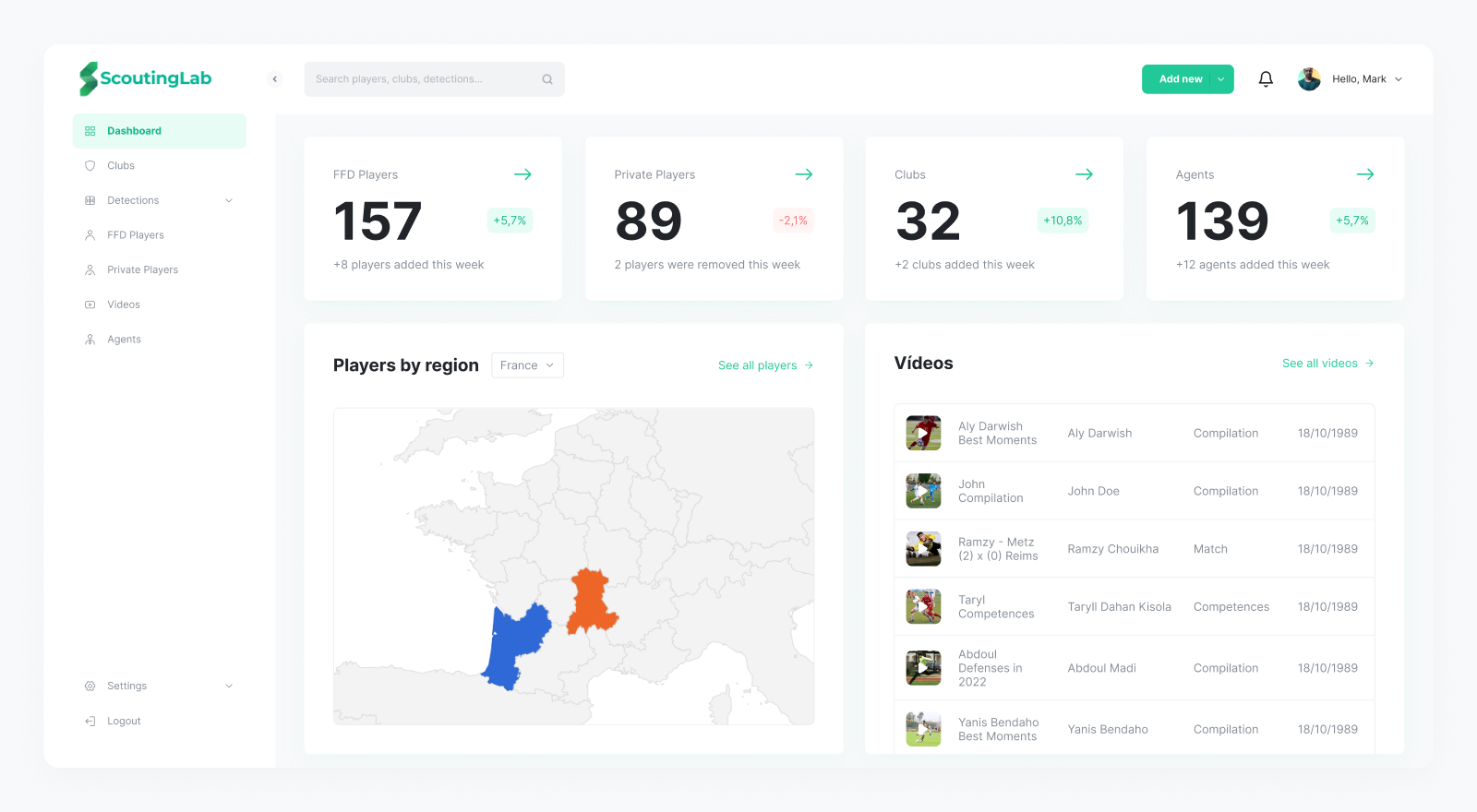Click the FFD Players person icon
1477x812 pixels.
pos(90,235)
